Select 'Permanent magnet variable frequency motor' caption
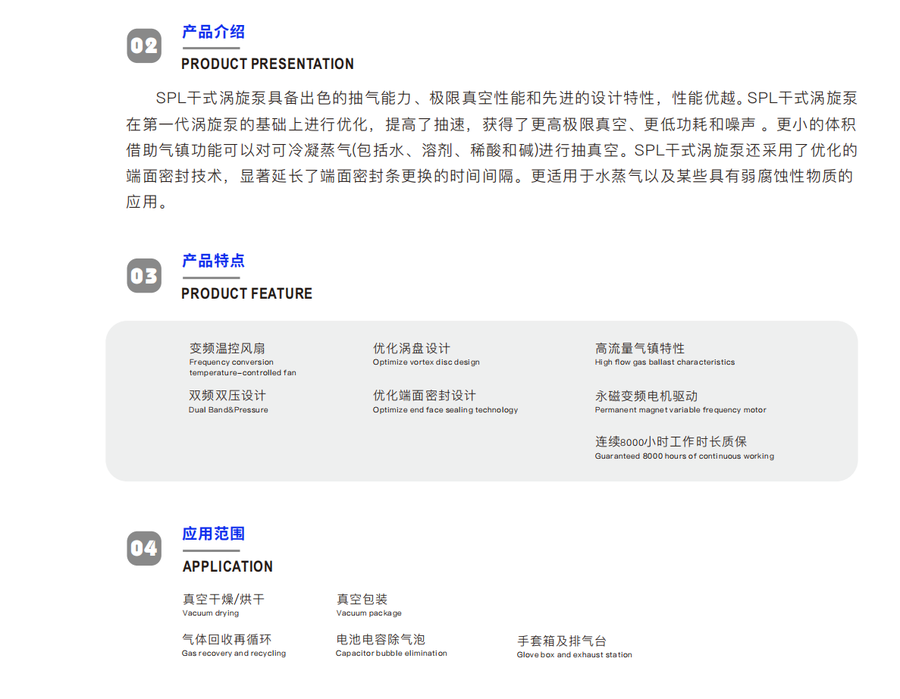The image size is (900, 699). click(x=680, y=410)
